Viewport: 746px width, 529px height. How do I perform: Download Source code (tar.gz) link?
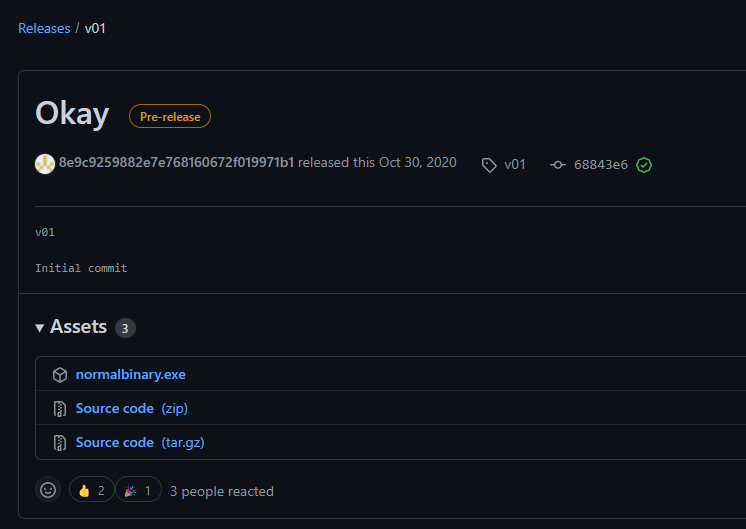coord(140,442)
